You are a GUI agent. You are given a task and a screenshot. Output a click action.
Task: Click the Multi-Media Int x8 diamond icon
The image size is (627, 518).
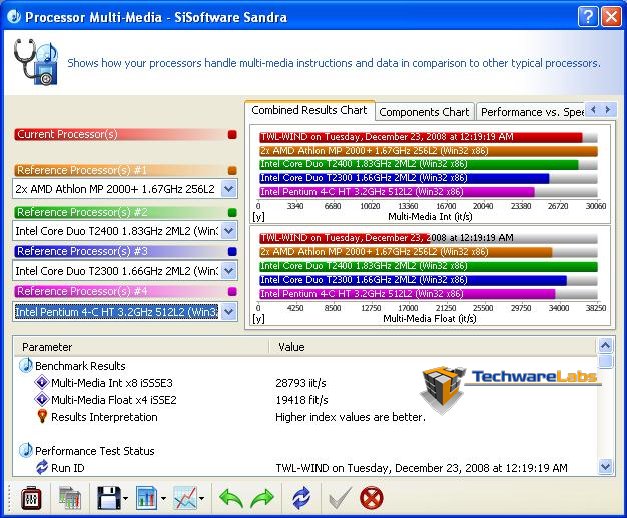click(x=42, y=382)
